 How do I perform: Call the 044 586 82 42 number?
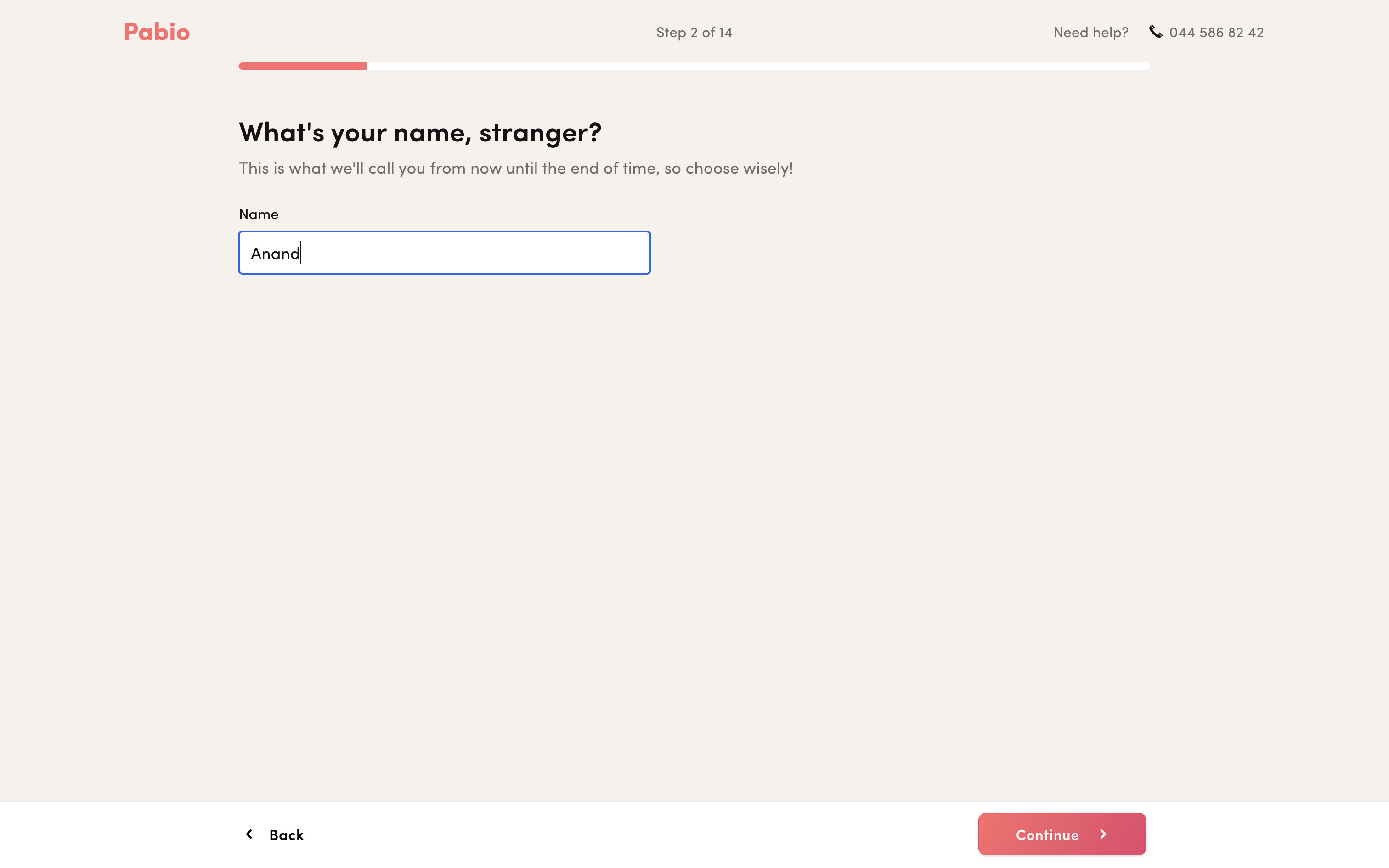click(1216, 33)
